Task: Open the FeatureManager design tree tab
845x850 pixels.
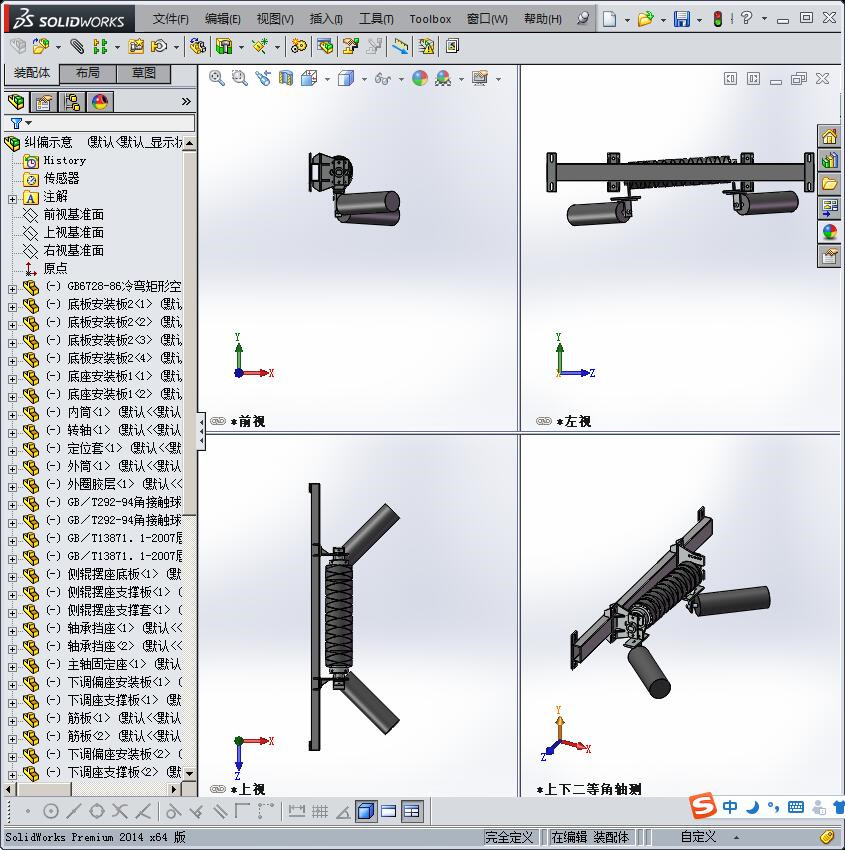Action: [x=16, y=101]
